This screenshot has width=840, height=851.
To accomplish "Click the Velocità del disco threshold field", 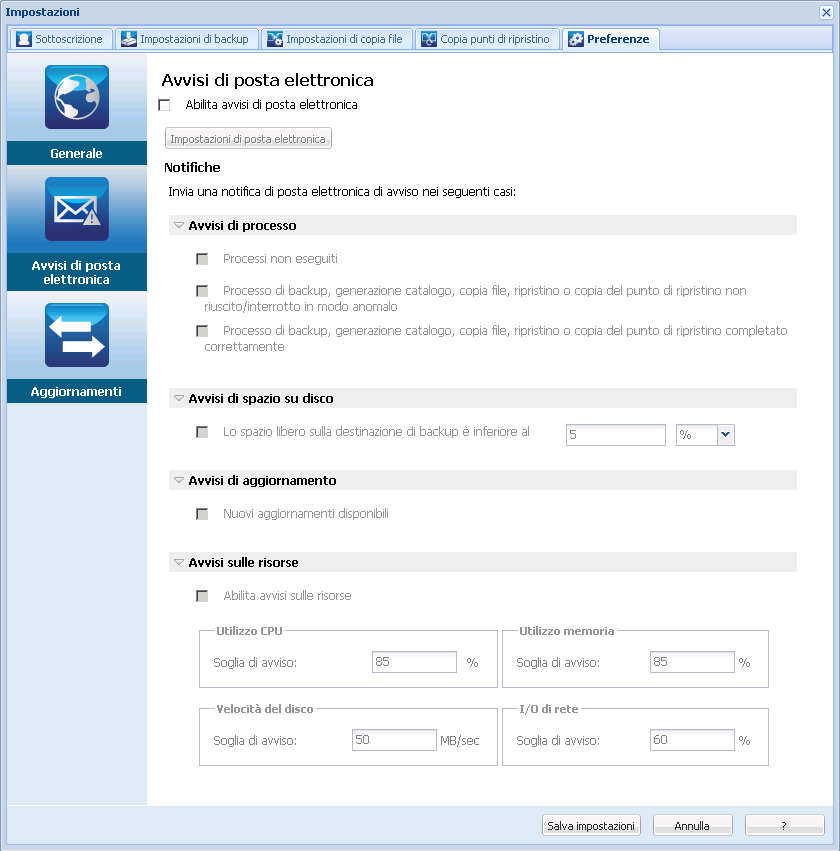I will [394, 740].
